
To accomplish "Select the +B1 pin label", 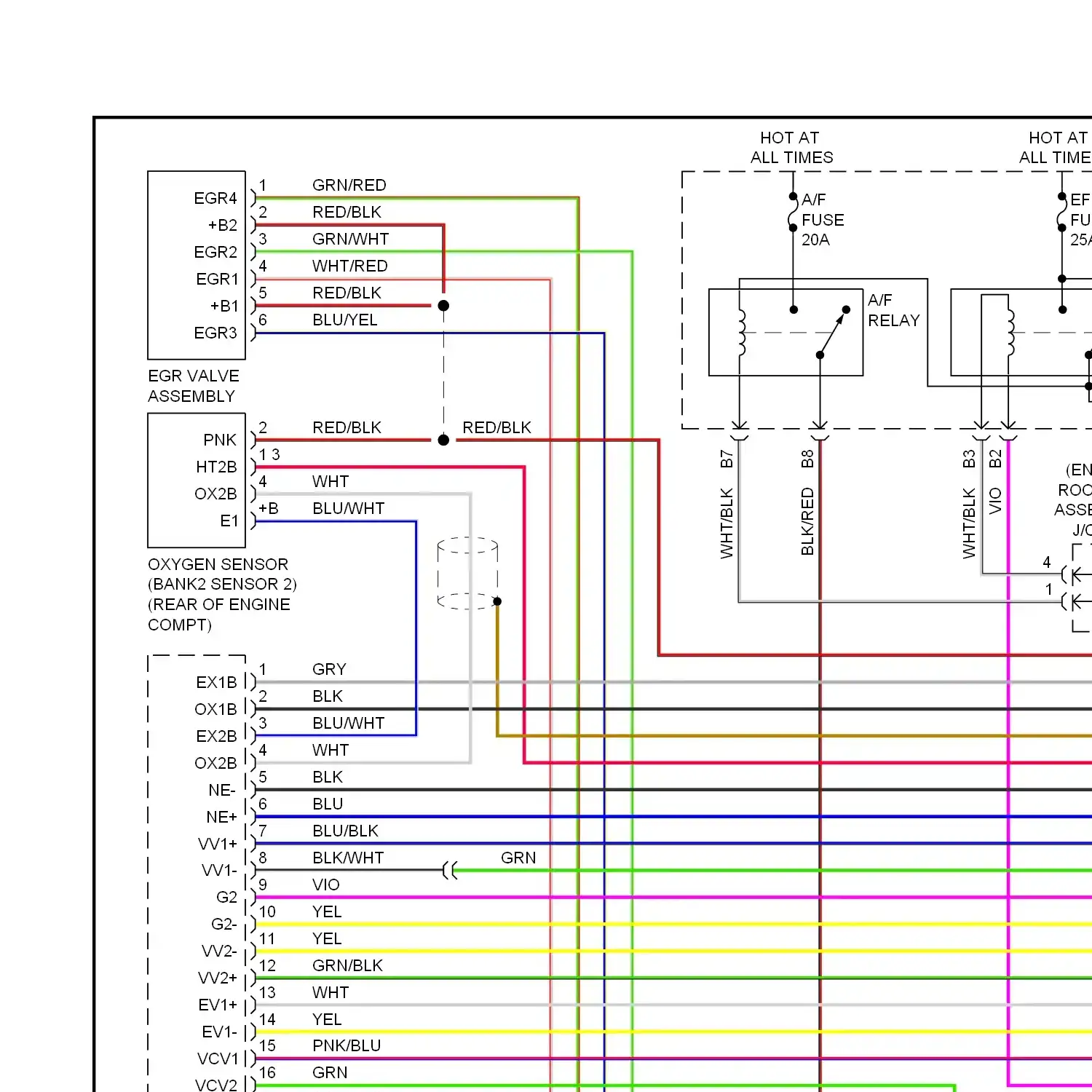I will click(224, 306).
